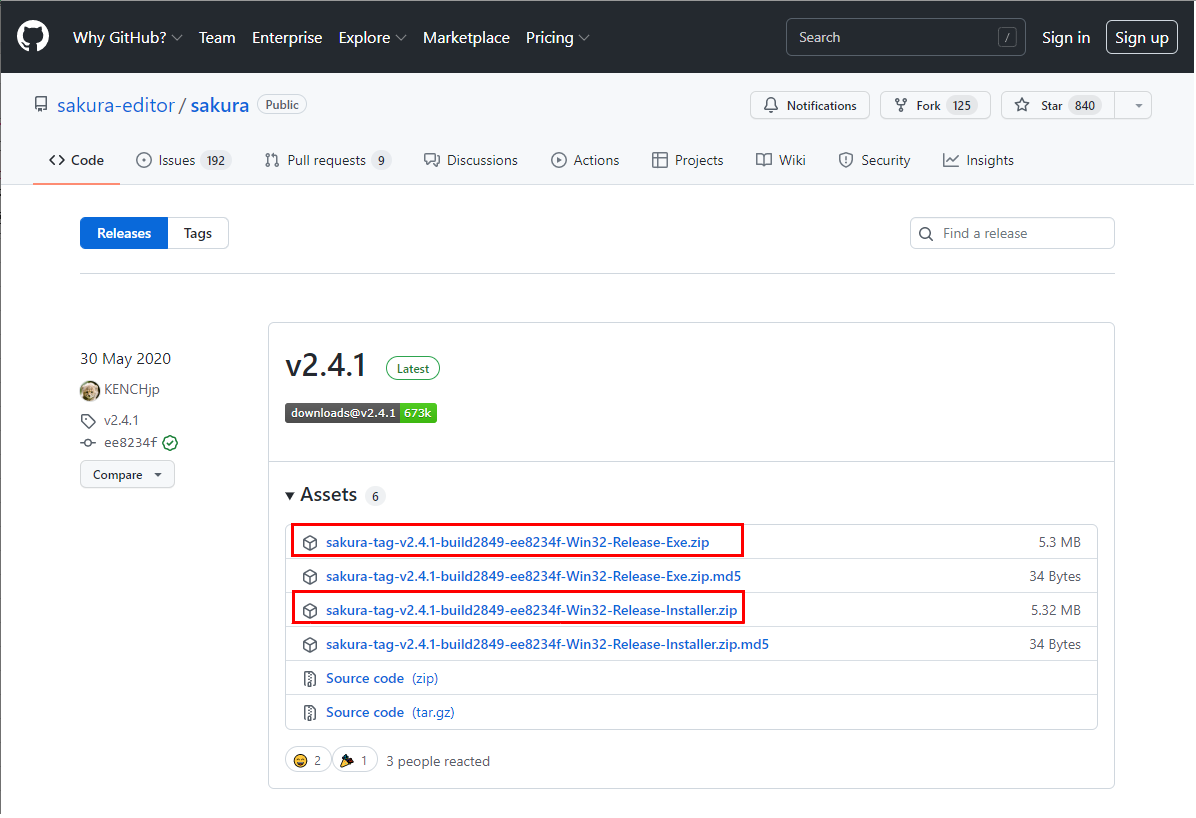1196x818 pixels.
Task: Open the Explore dropdown menu
Action: pyautogui.click(x=372, y=38)
